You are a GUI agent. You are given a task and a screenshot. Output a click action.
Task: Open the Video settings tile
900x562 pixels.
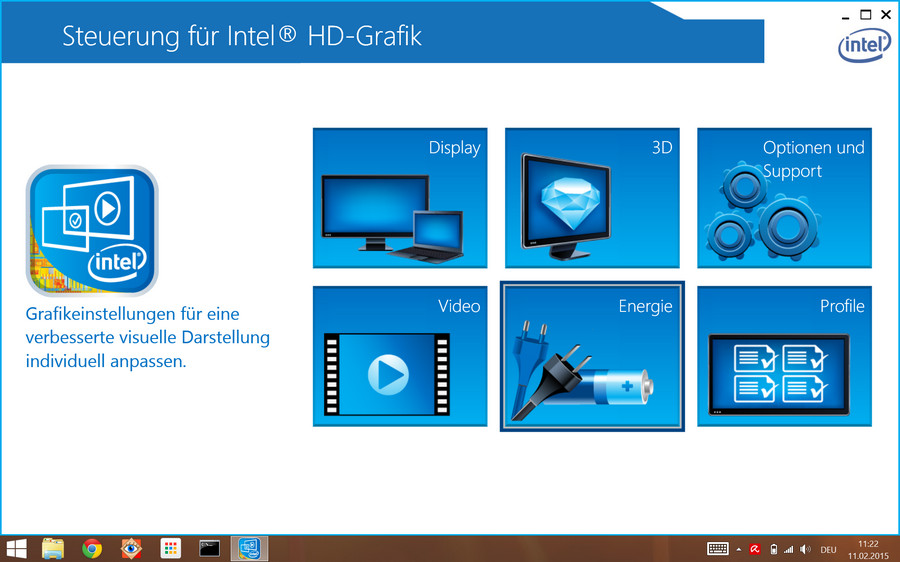pos(400,356)
